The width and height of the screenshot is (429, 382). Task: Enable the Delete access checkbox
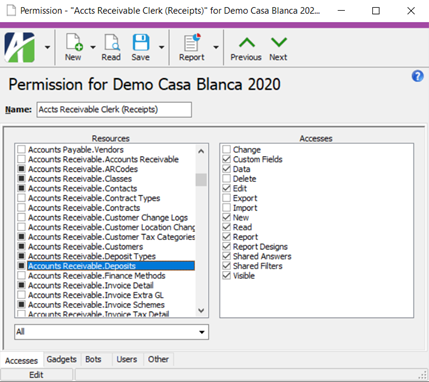click(227, 178)
